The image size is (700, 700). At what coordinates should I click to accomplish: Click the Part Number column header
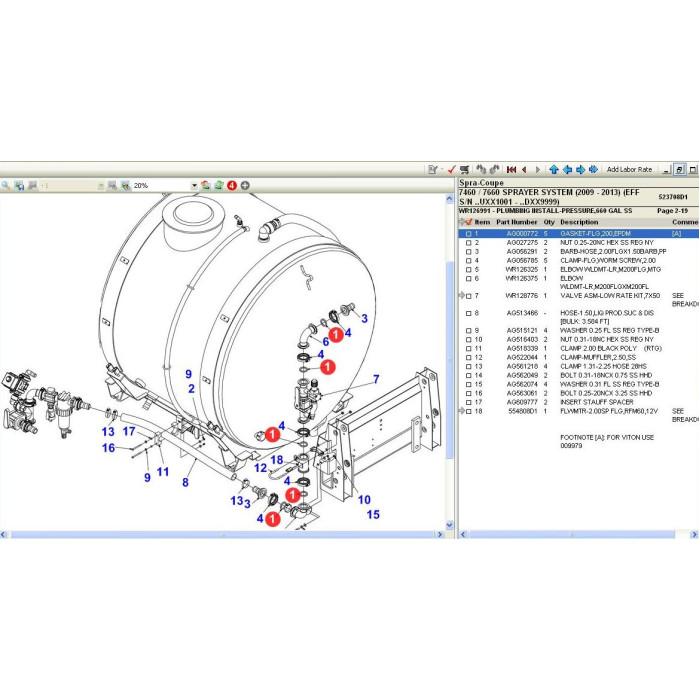[x=517, y=222]
